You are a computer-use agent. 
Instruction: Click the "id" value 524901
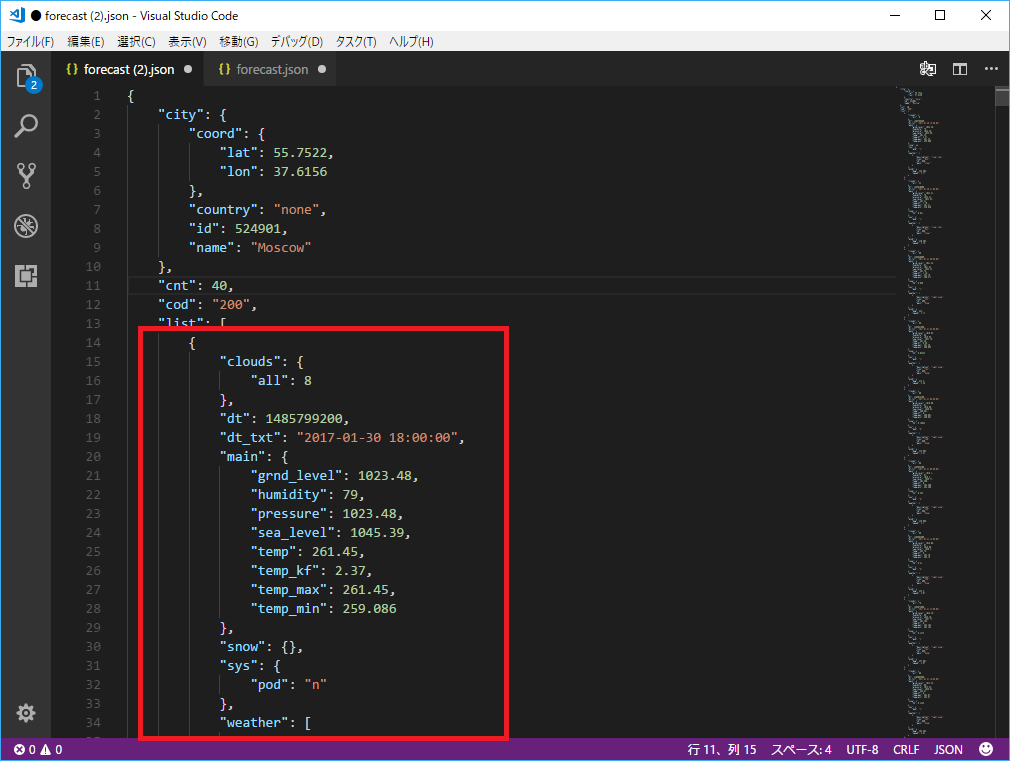[x=258, y=229]
